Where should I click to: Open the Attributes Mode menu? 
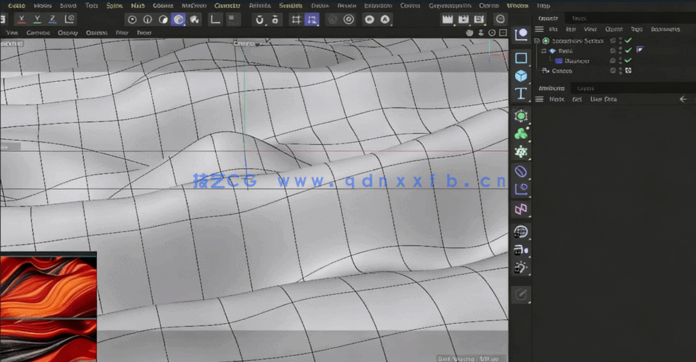[x=557, y=99]
